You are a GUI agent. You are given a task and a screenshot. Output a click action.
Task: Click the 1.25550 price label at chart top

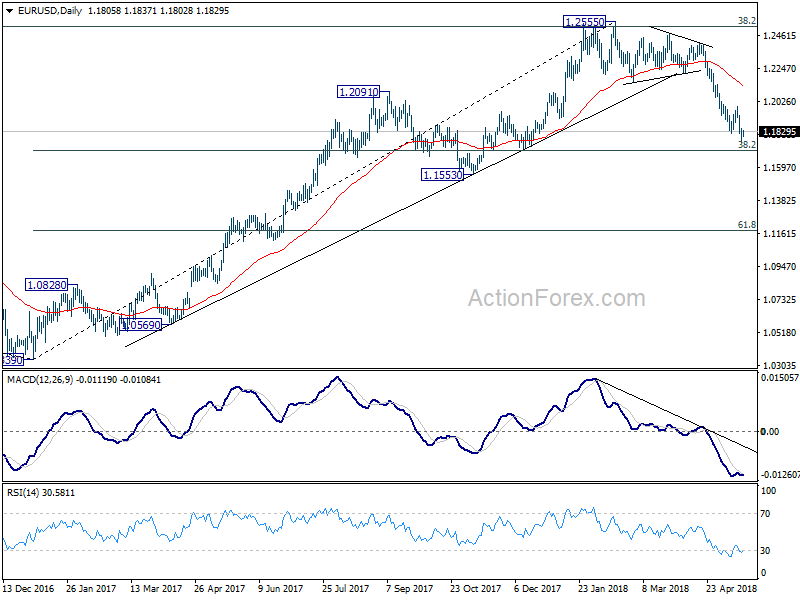tap(585, 21)
